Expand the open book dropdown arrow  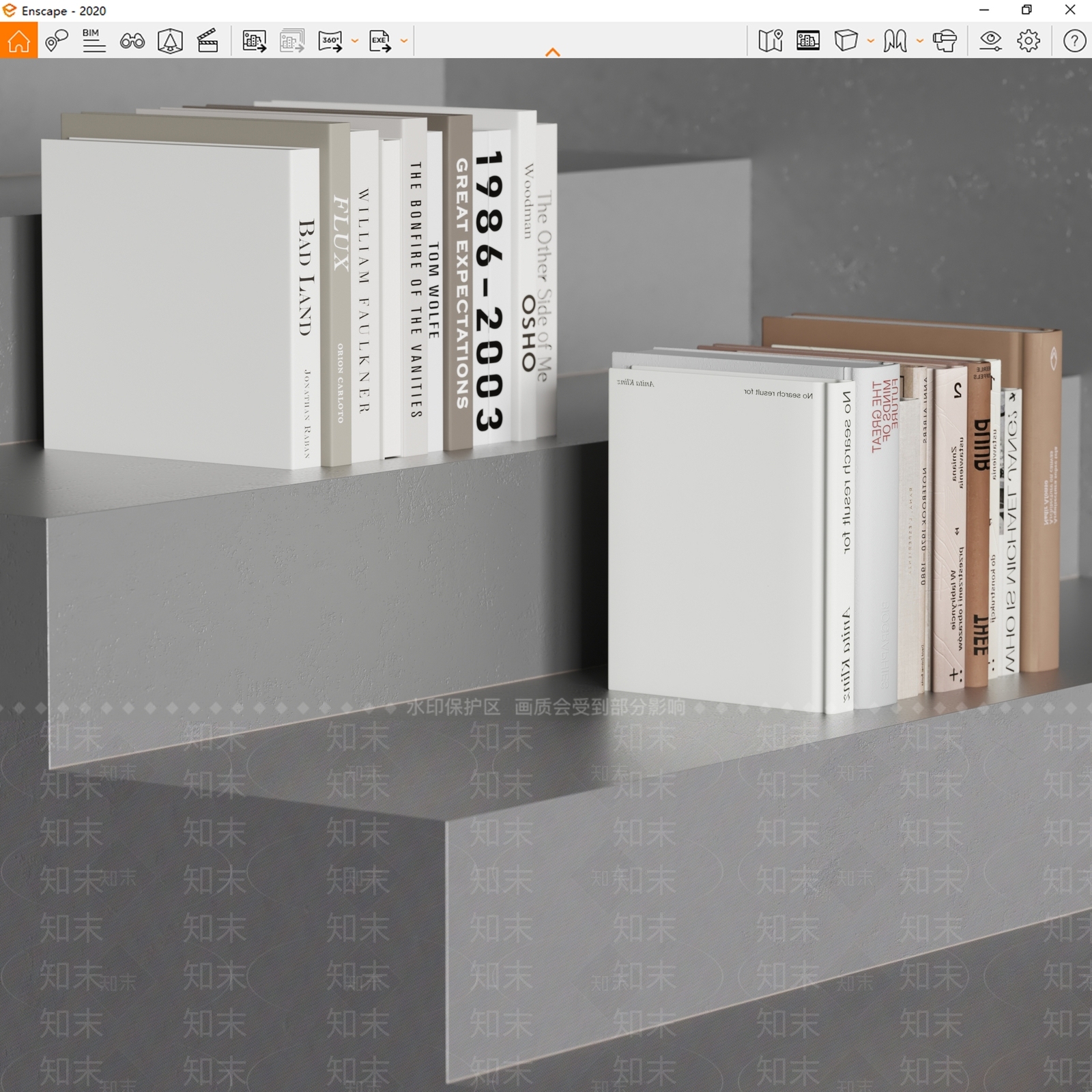point(919,42)
